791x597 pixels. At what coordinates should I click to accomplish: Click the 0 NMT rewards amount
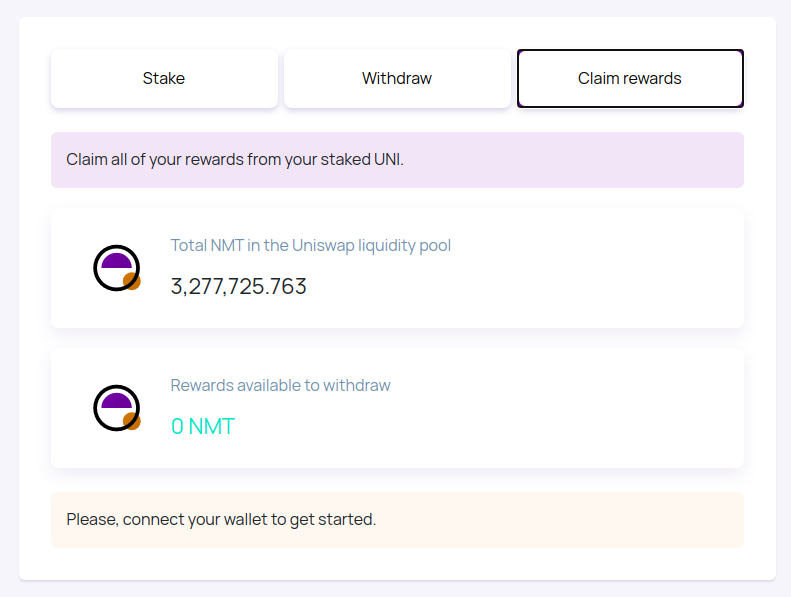pyautogui.click(x=203, y=426)
